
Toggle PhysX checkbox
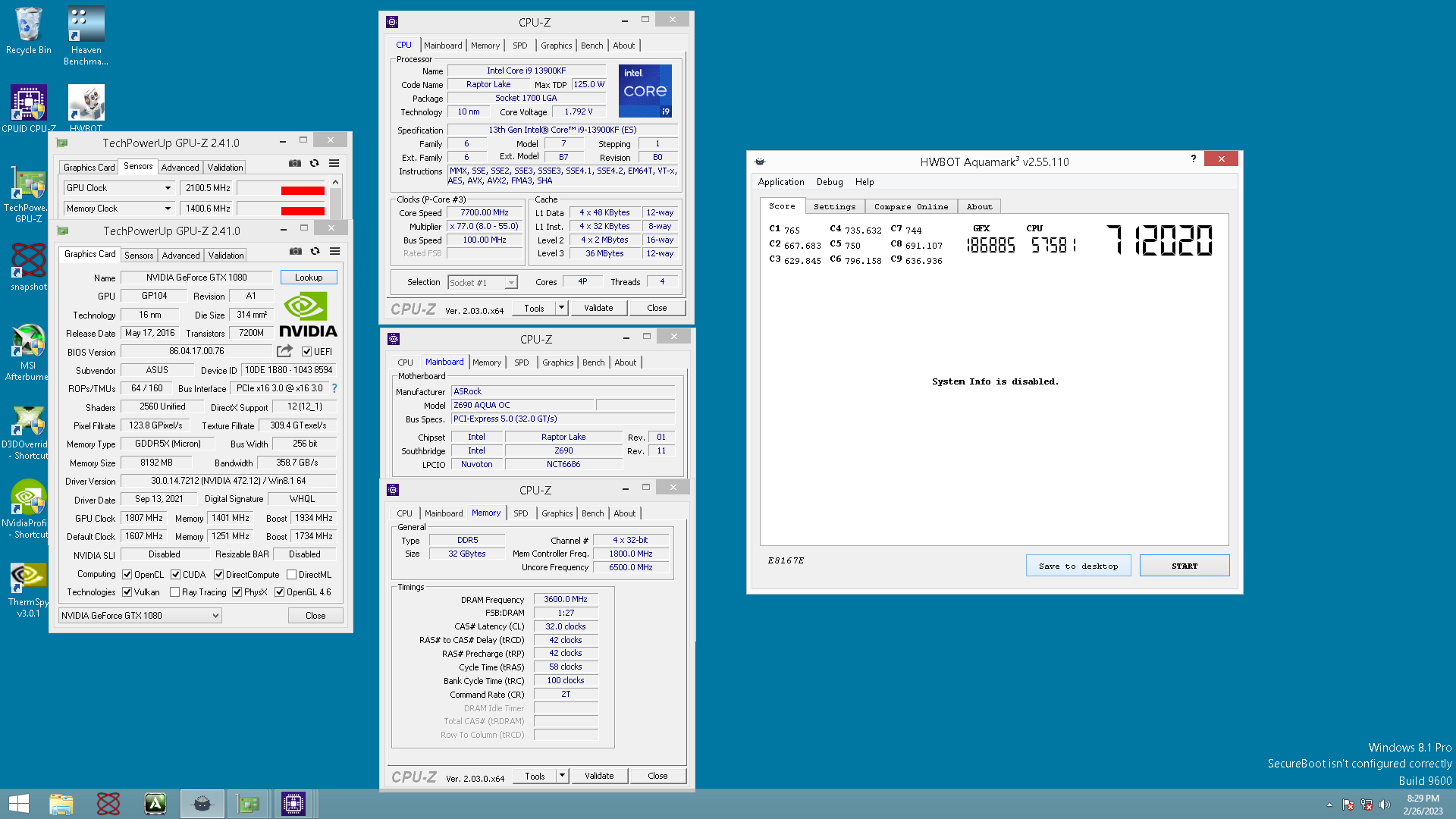[237, 592]
